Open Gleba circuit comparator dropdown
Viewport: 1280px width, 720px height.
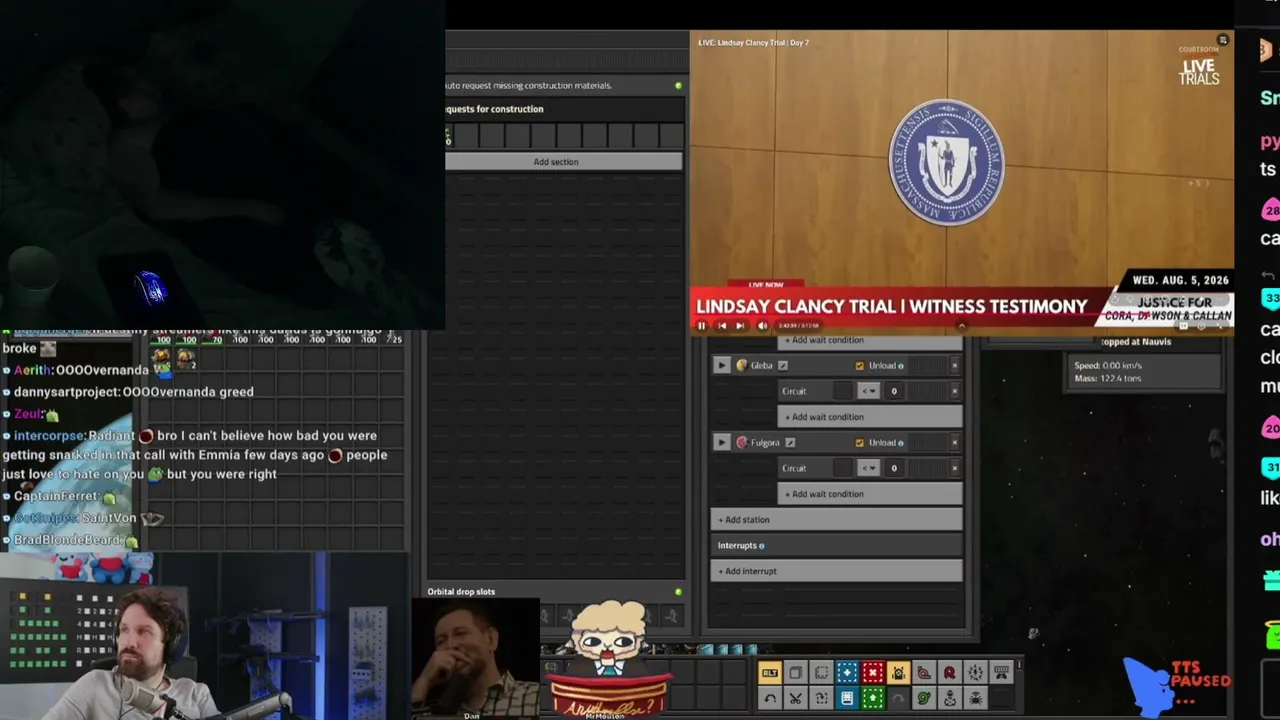(x=868, y=391)
